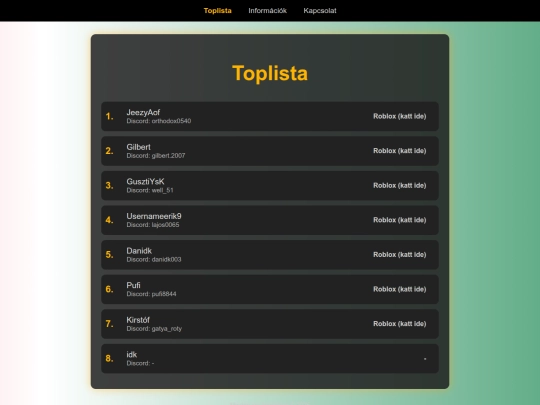Screen dimensions: 540x405
Task: Open Usernameerik9's Roblox (katt ide) link
Action: pos(399,220)
